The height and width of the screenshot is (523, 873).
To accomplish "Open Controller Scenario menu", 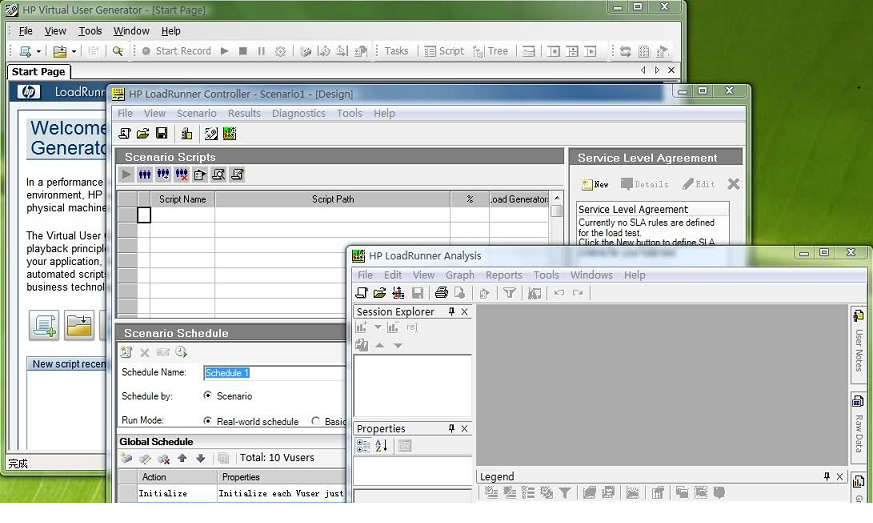I will (x=197, y=113).
